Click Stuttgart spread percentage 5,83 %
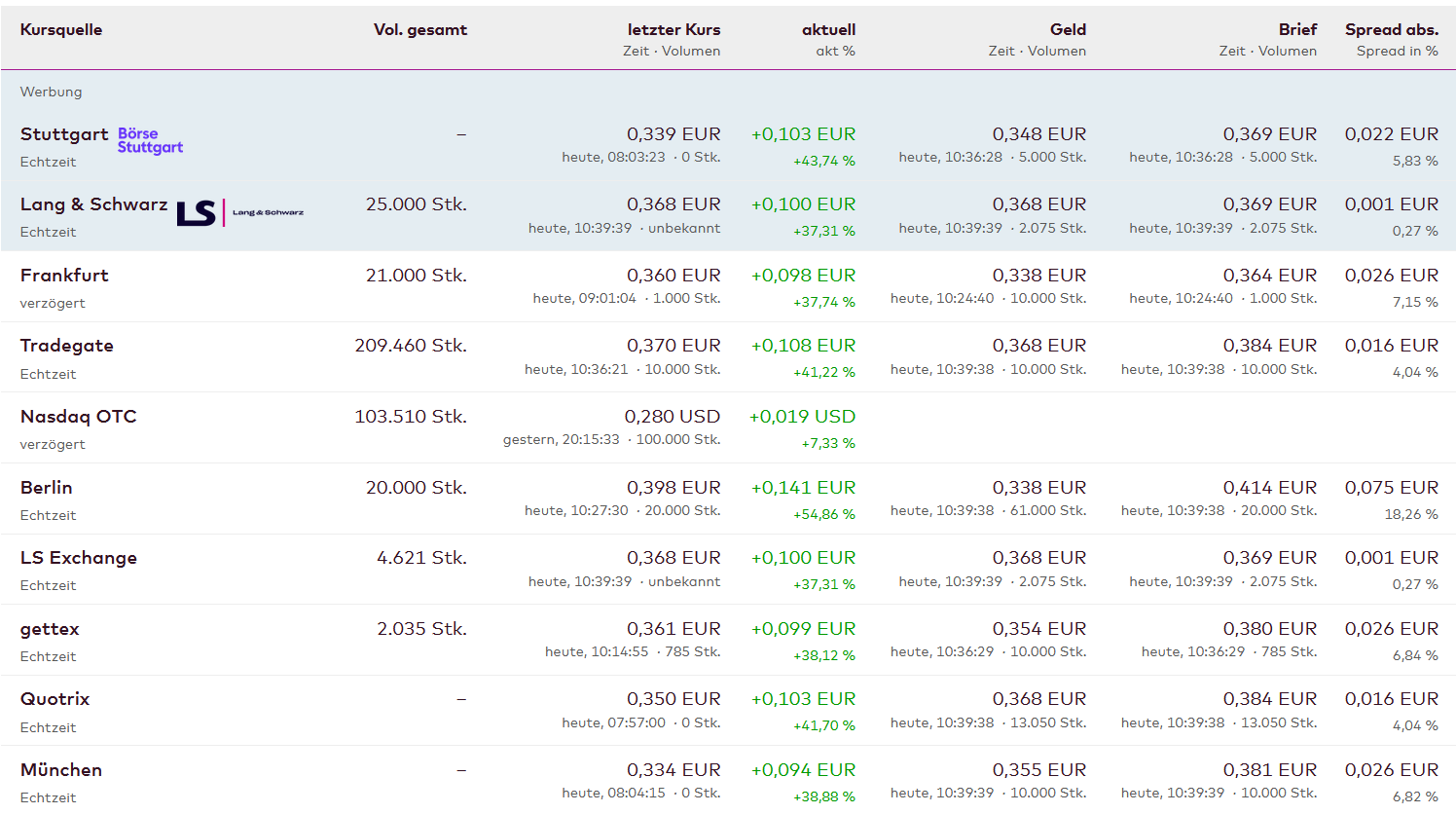1456x814 pixels. 1415,161
